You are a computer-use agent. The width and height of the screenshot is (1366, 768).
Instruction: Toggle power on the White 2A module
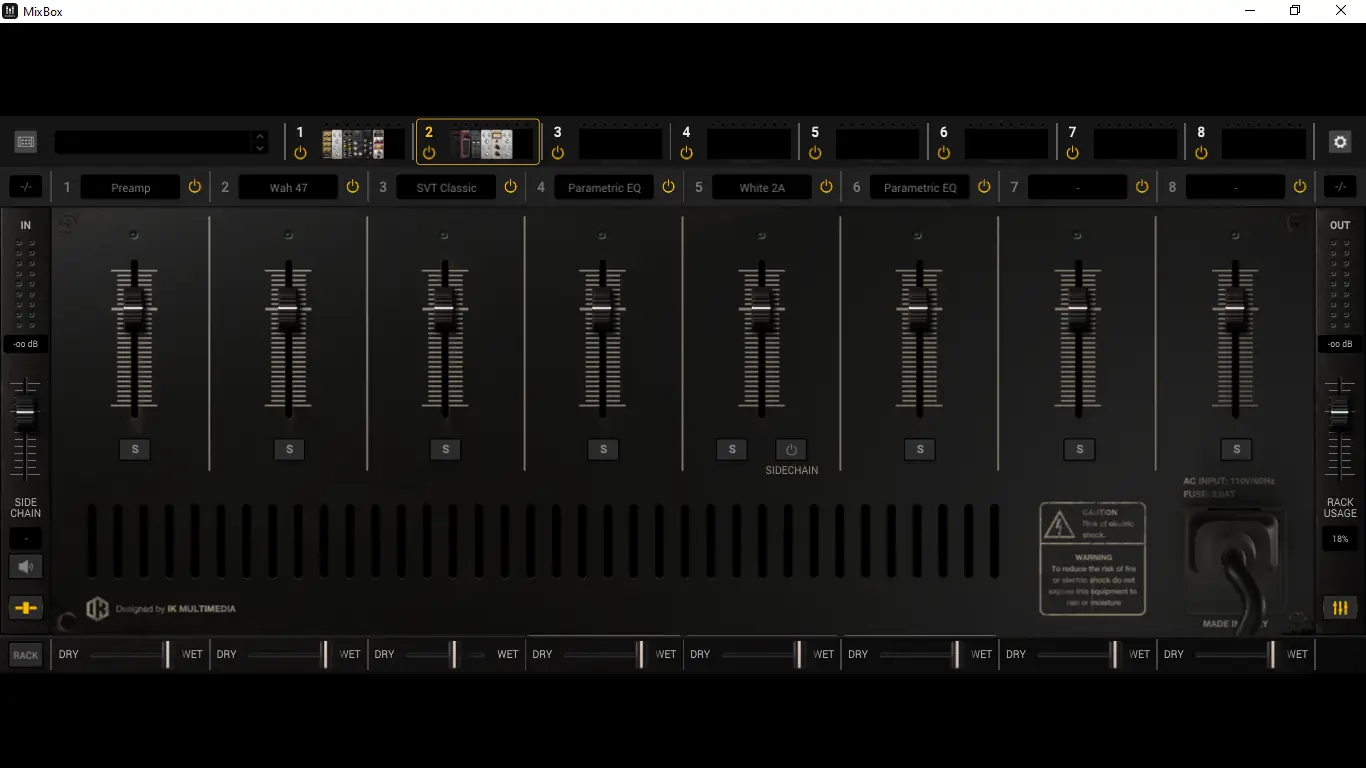point(826,186)
